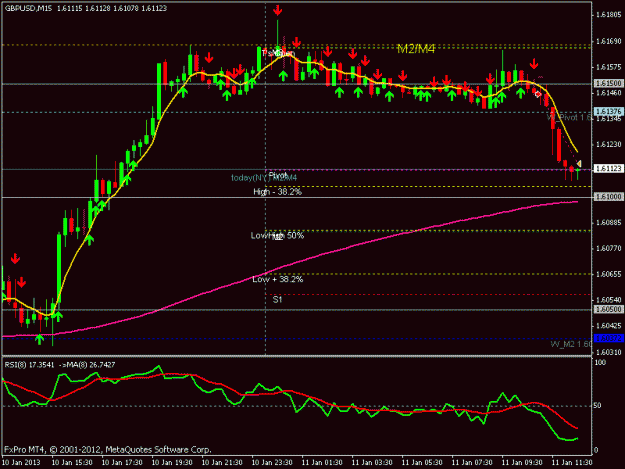
Task: Select the yellow M2/M4 label
Action: [416, 49]
